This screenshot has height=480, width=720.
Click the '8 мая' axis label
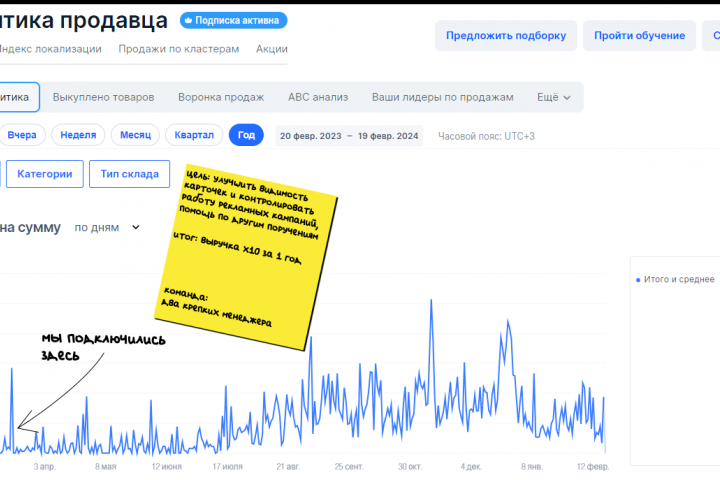point(106,467)
